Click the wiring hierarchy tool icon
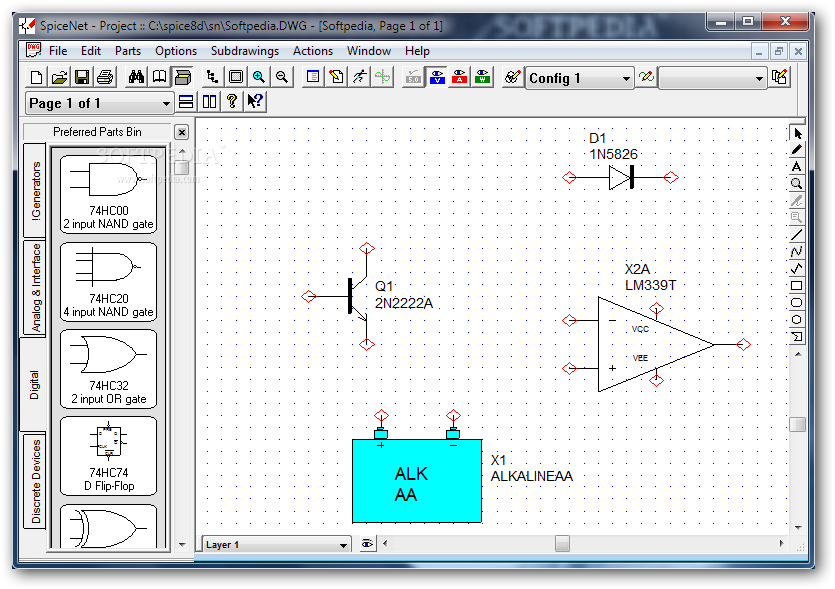This screenshot has height=589, width=835. click(x=212, y=78)
